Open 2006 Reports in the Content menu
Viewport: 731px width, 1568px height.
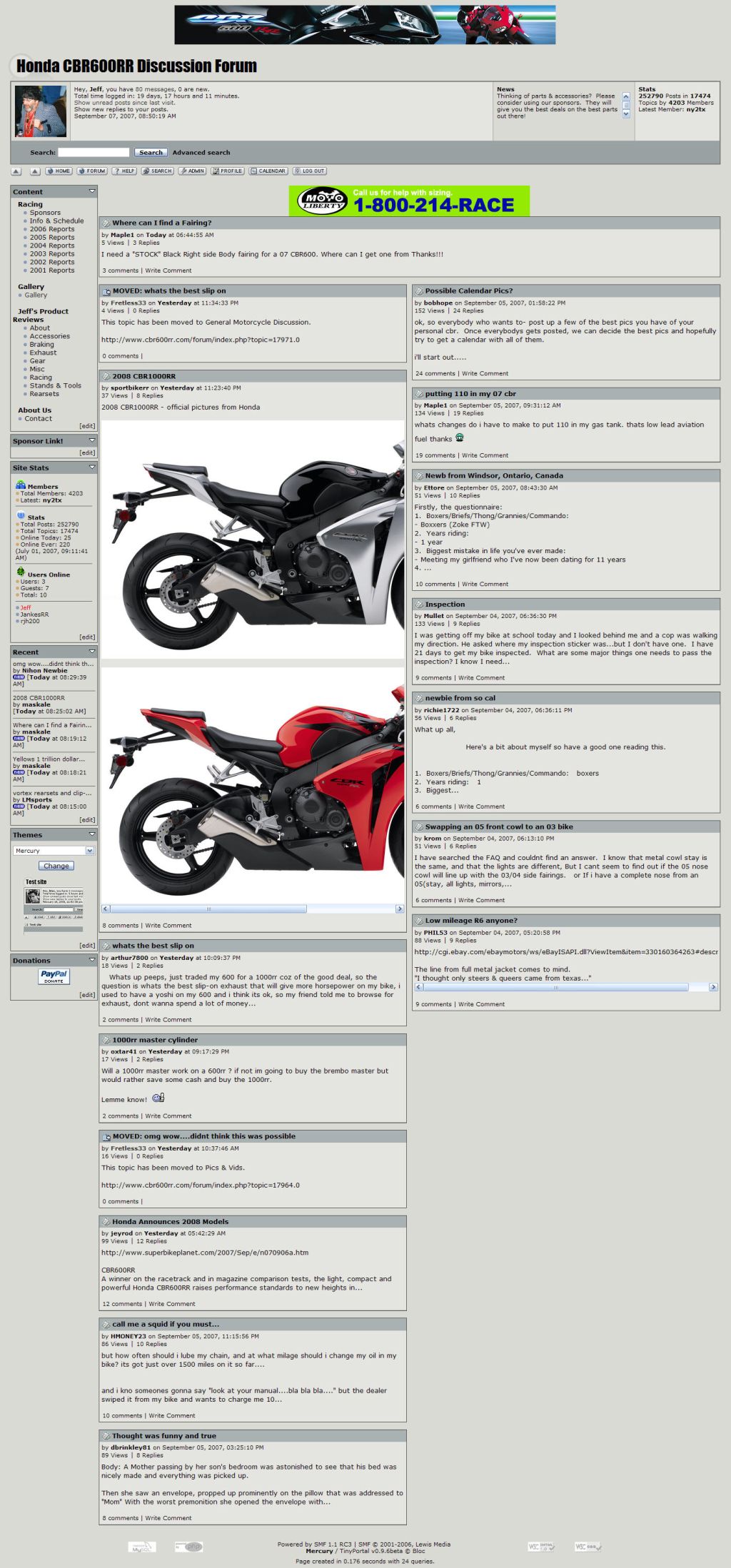pos(52,229)
